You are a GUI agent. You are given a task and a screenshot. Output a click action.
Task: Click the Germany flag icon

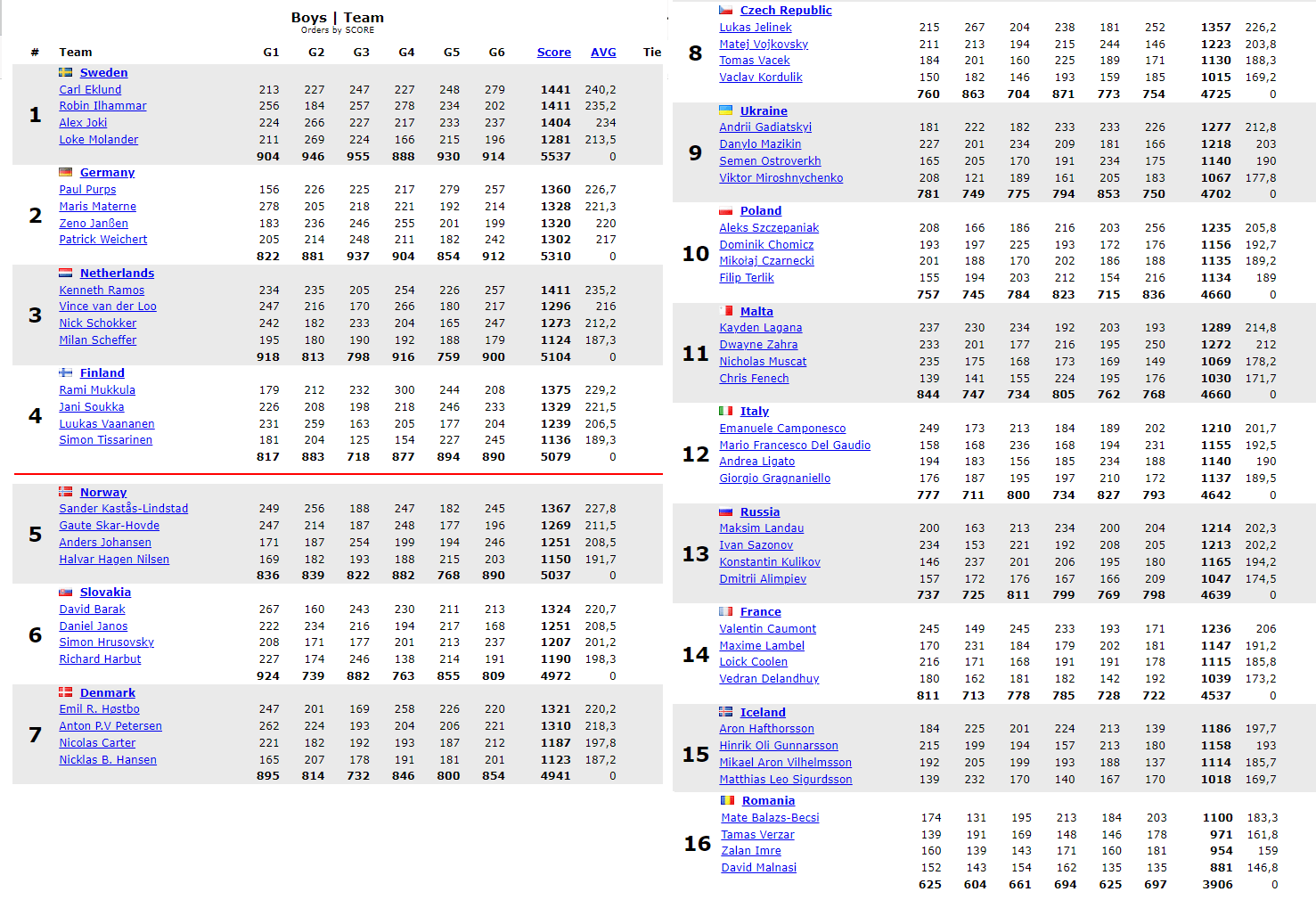(x=66, y=172)
